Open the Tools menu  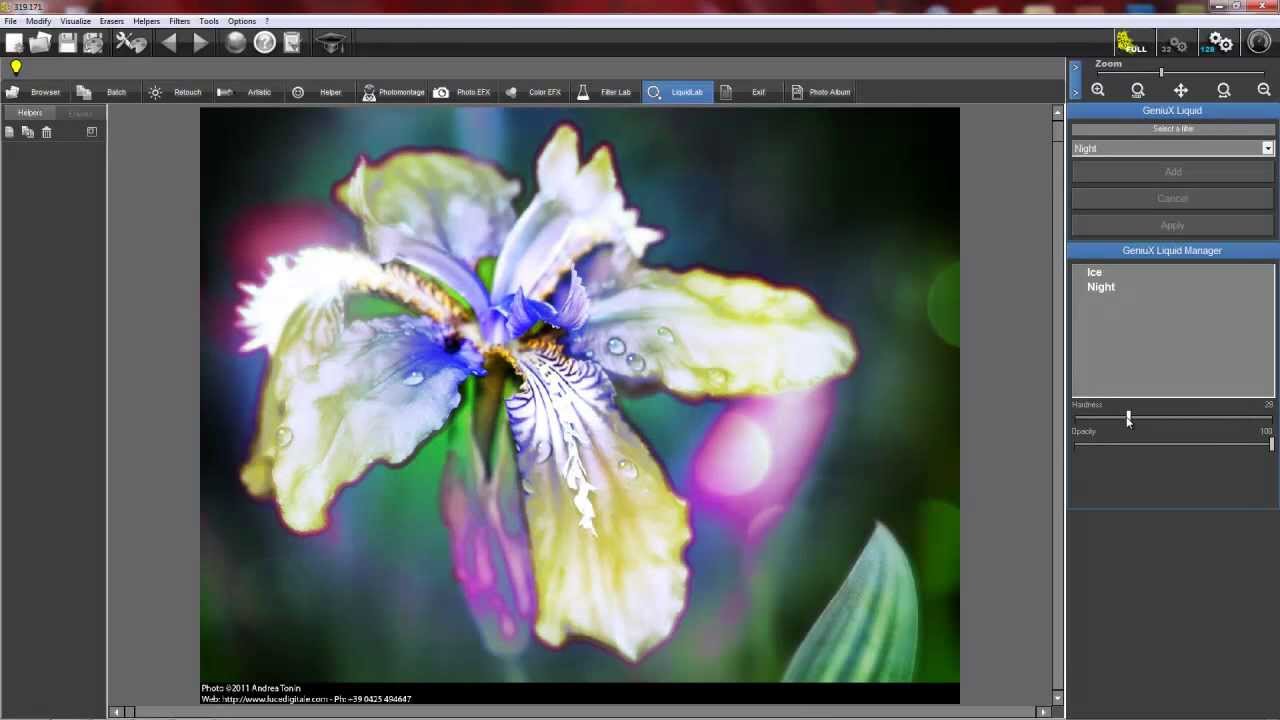209,21
